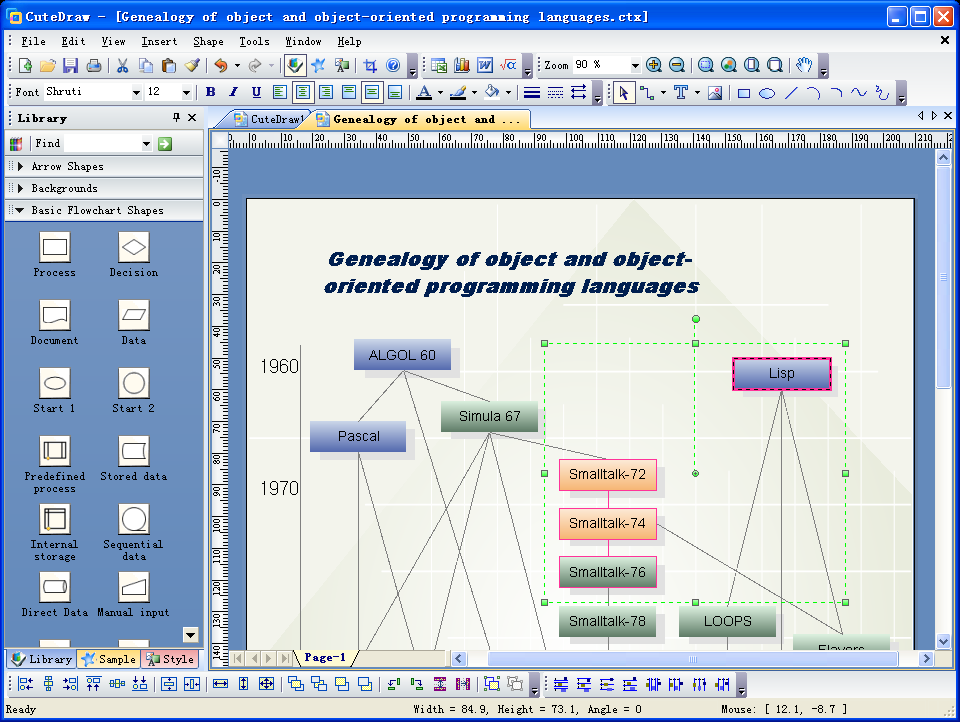The width and height of the screenshot is (960, 722).
Task: Select the Decision flowchart shape
Action: 133,247
